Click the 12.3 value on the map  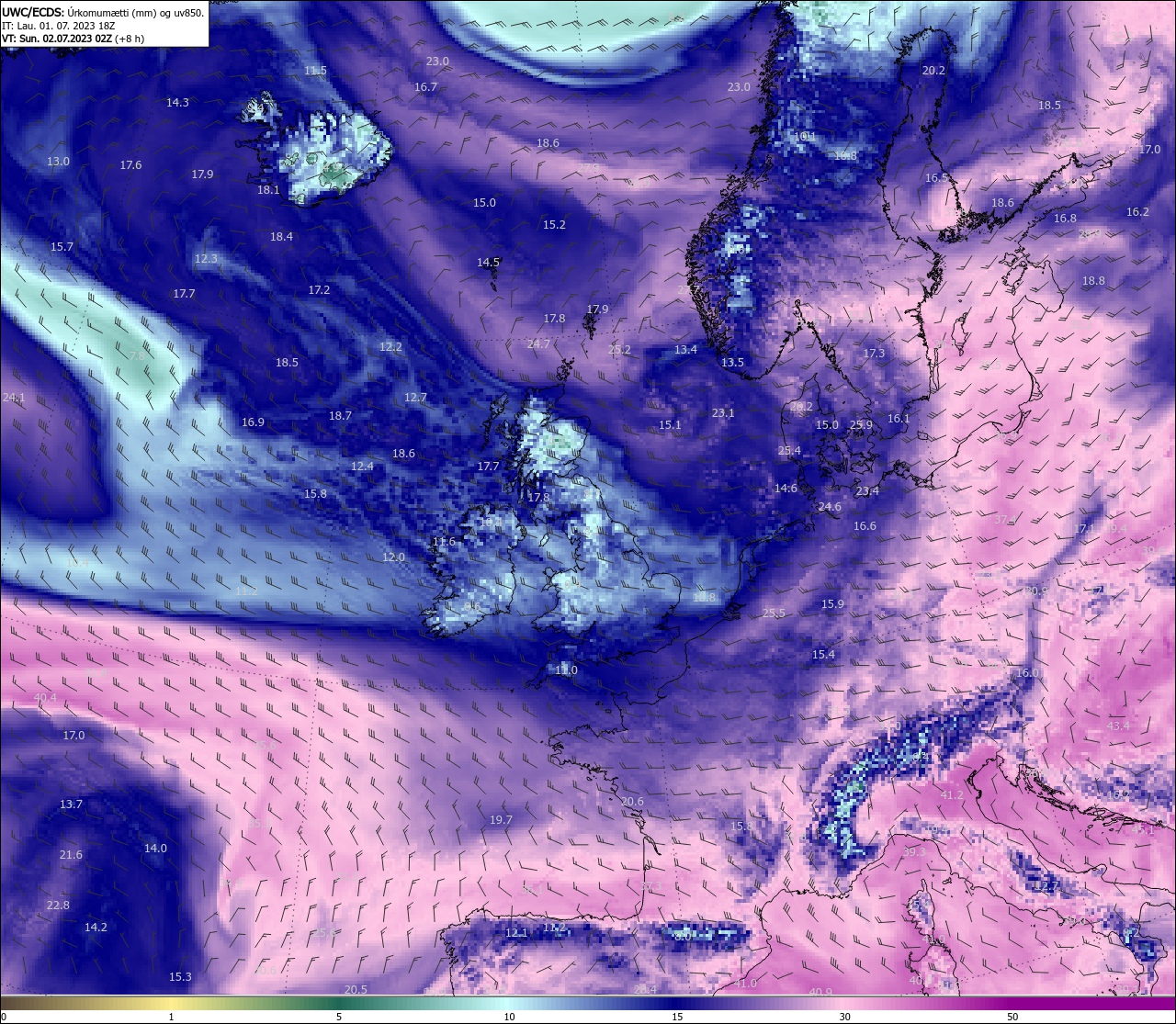pyautogui.click(x=206, y=258)
